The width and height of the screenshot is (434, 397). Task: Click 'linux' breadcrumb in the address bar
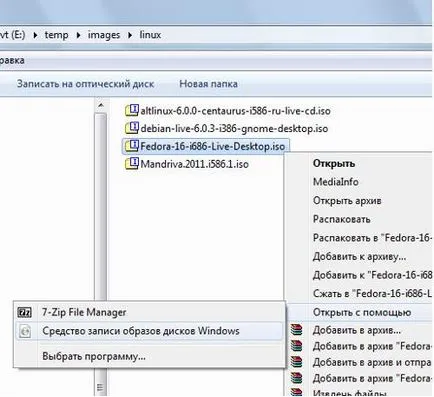150,35
